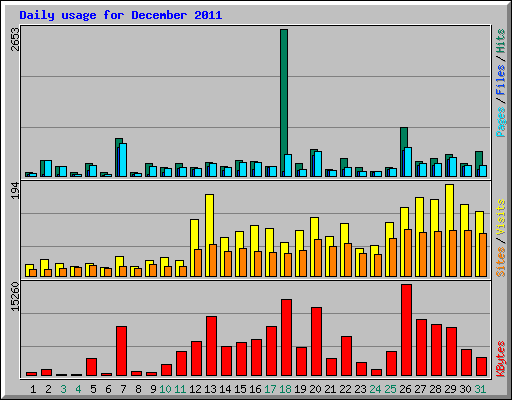Click the day 7 axis label
The image size is (512, 400).
pos(123,389)
